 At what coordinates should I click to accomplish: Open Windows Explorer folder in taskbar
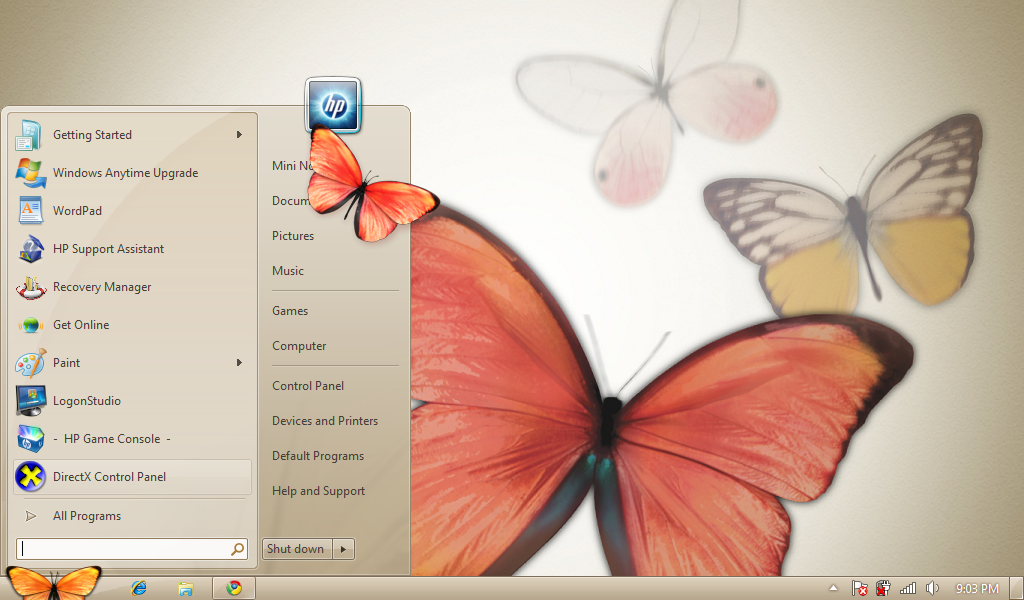click(185, 588)
